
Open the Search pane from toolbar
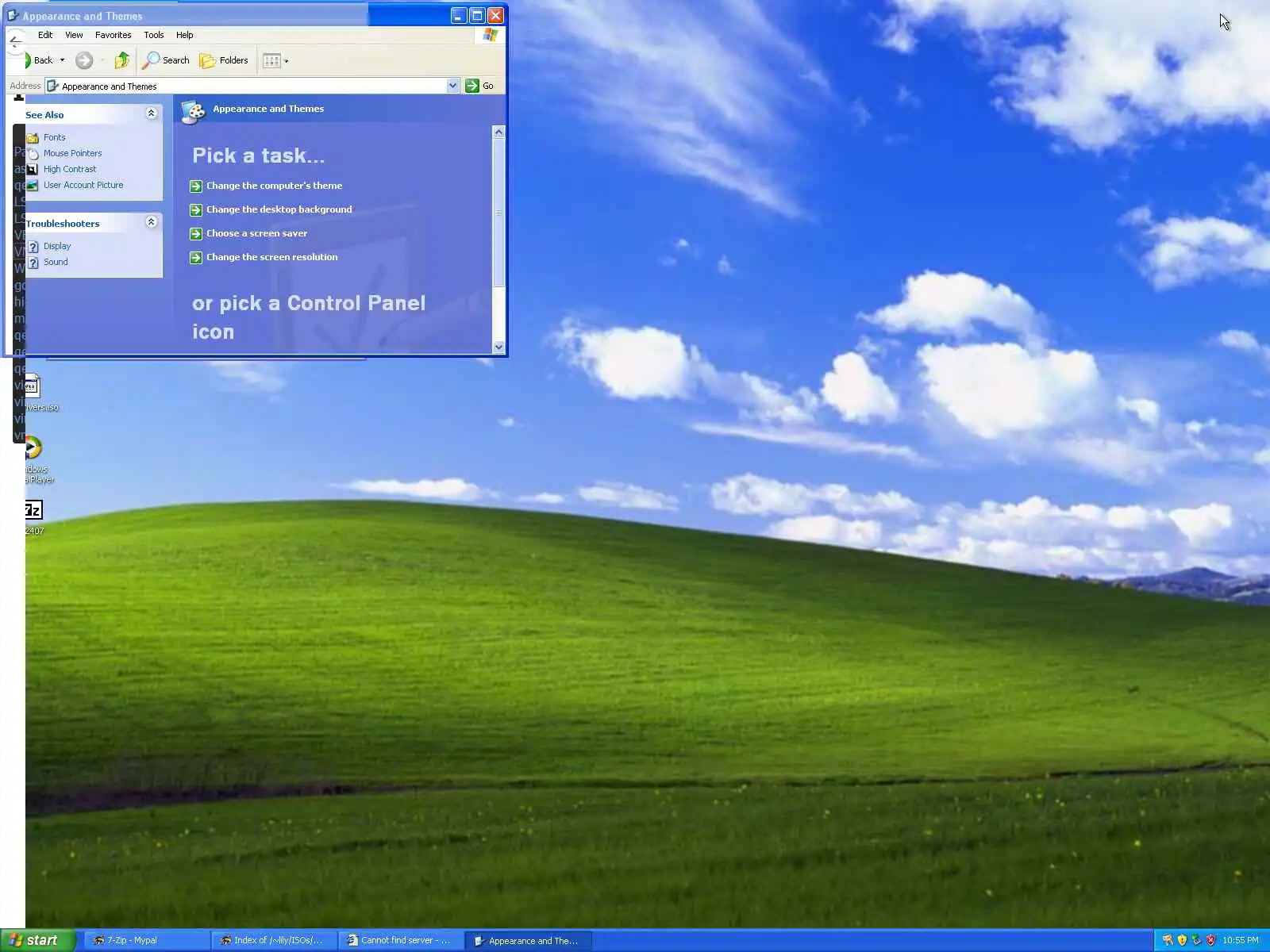pos(166,60)
